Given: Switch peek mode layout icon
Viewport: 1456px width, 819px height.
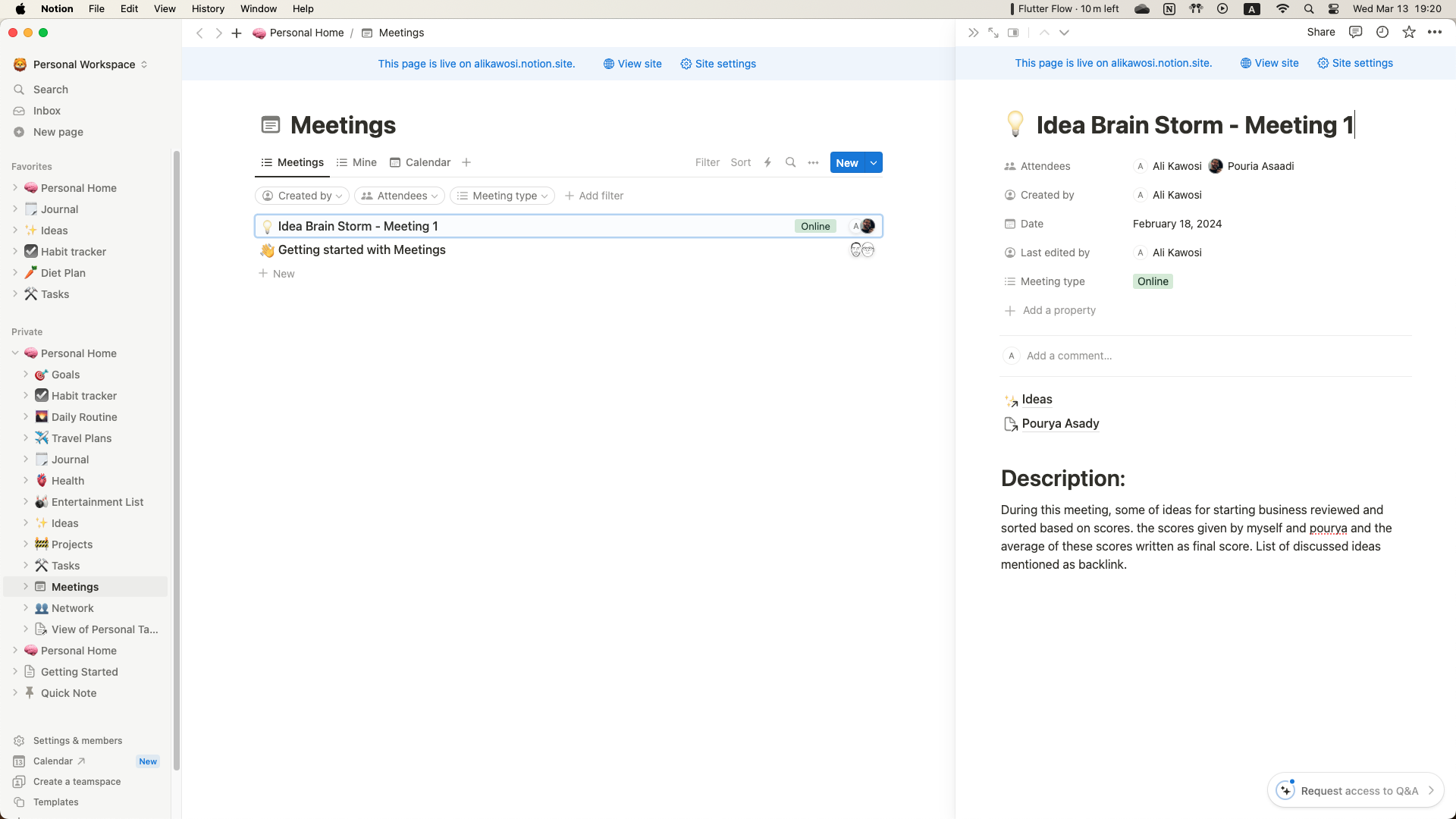Looking at the screenshot, I should (x=1013, y=33).
